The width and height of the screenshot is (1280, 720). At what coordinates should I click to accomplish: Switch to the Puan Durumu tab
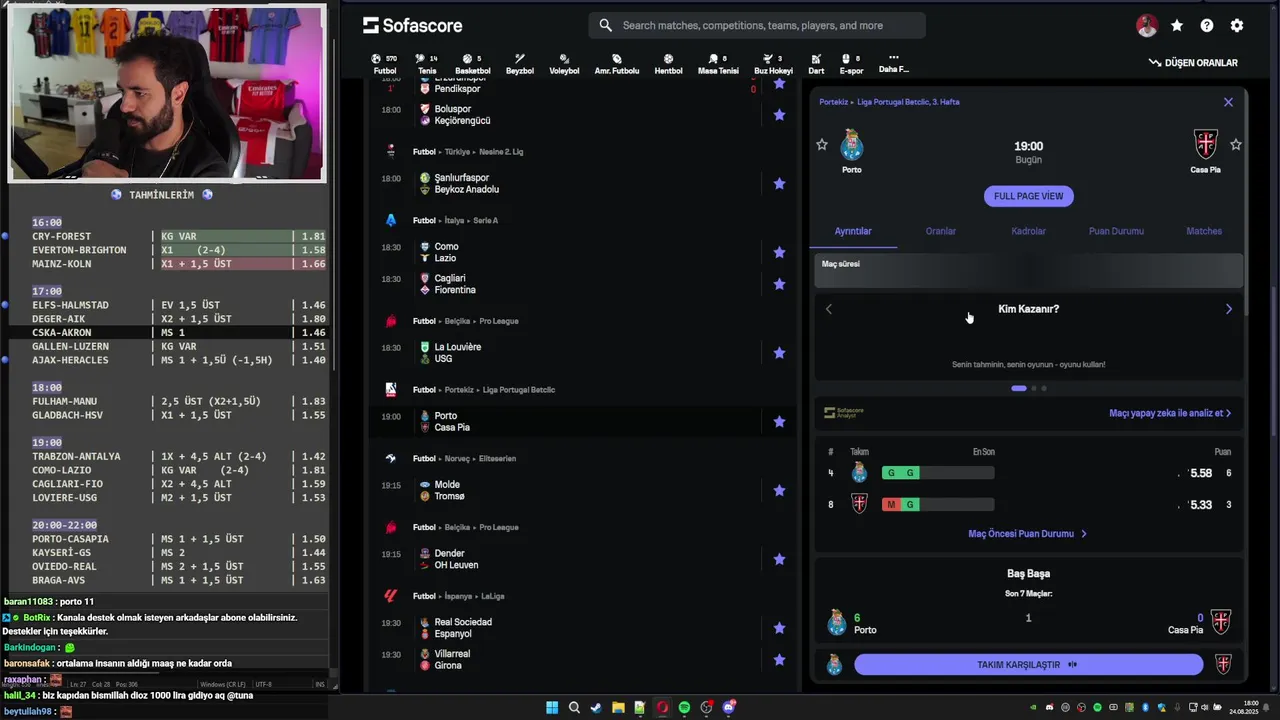[1116, 231]
